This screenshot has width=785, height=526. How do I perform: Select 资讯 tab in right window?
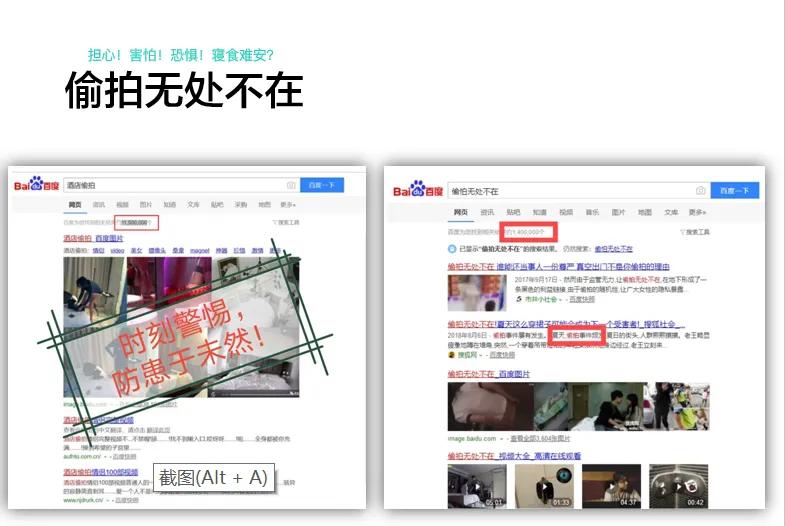(487, 212)
